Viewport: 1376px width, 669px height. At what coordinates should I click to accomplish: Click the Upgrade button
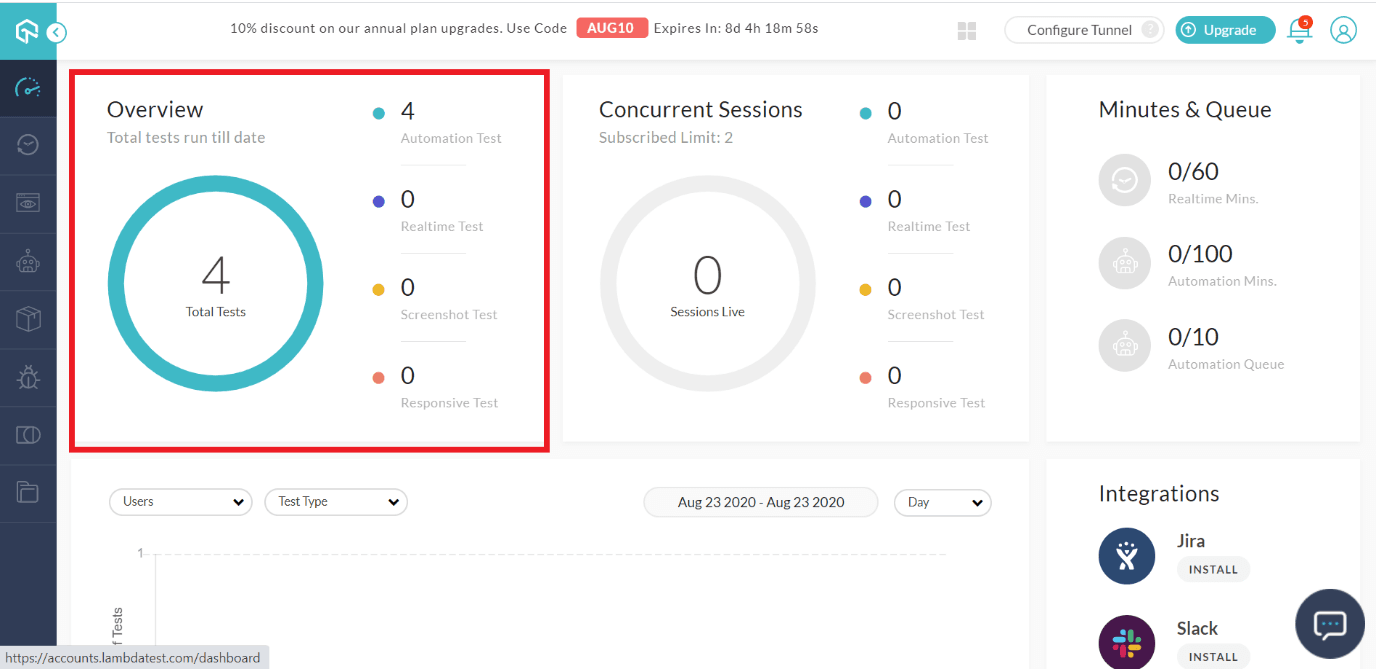1225,30
